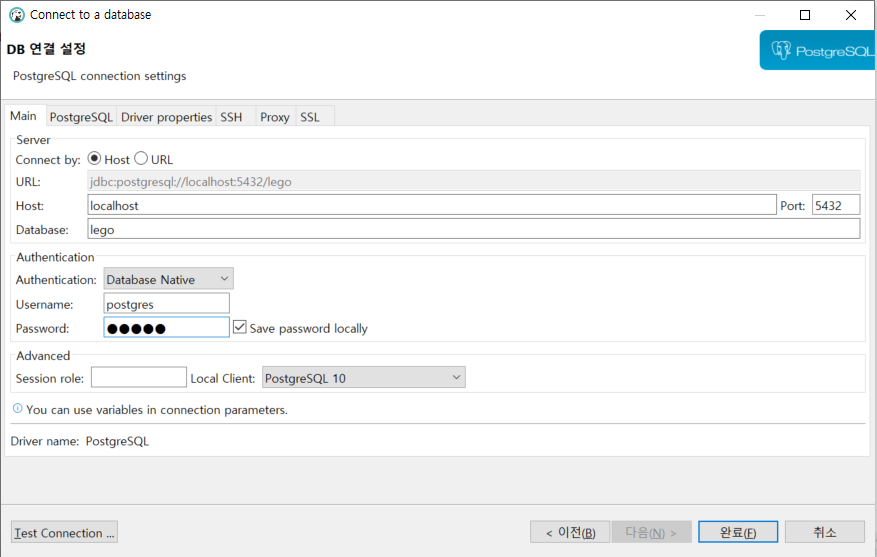This screenshot has height=557, width=877.
Task: Open the Proxy tab
Action: [x=275, y=117]
